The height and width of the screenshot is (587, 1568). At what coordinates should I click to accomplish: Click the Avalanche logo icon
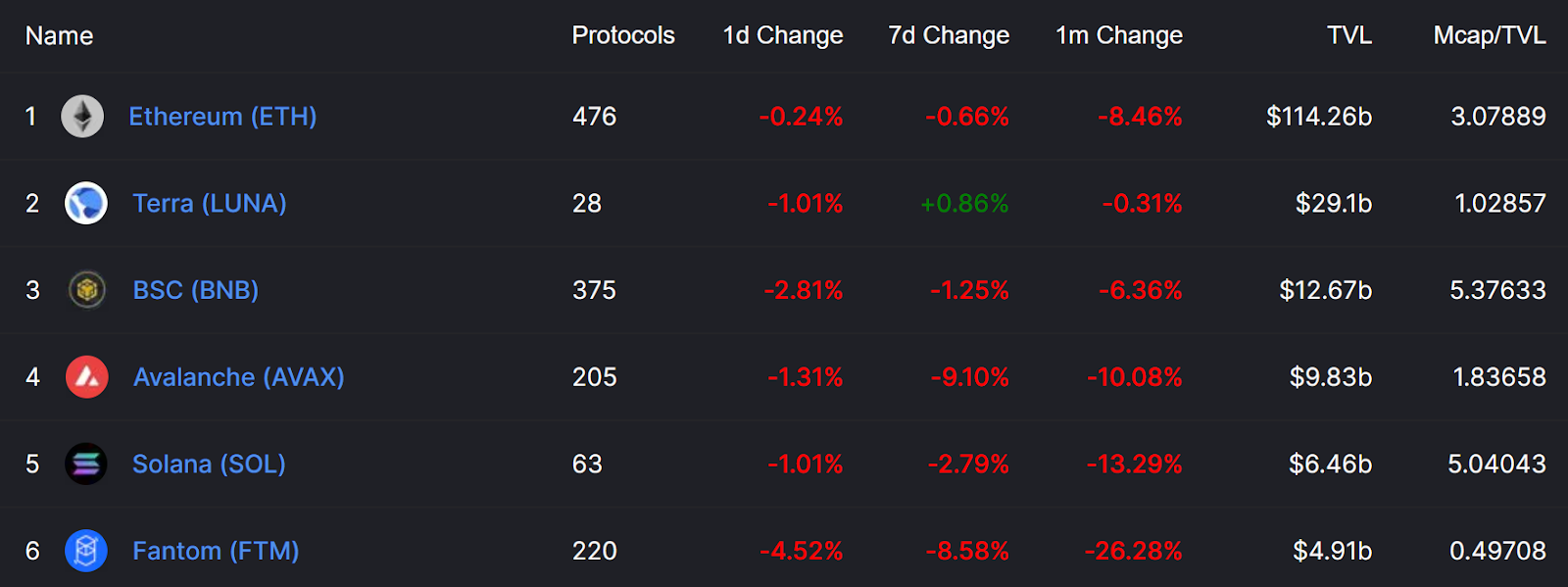coord(86,377)
